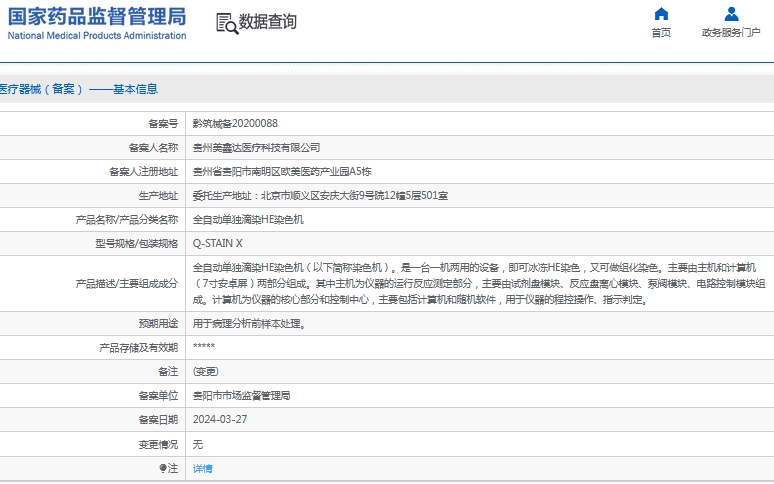Screen dimensions: 774x484
Task: Select the production address 委托生产地址 text
Action: [320, 196]
